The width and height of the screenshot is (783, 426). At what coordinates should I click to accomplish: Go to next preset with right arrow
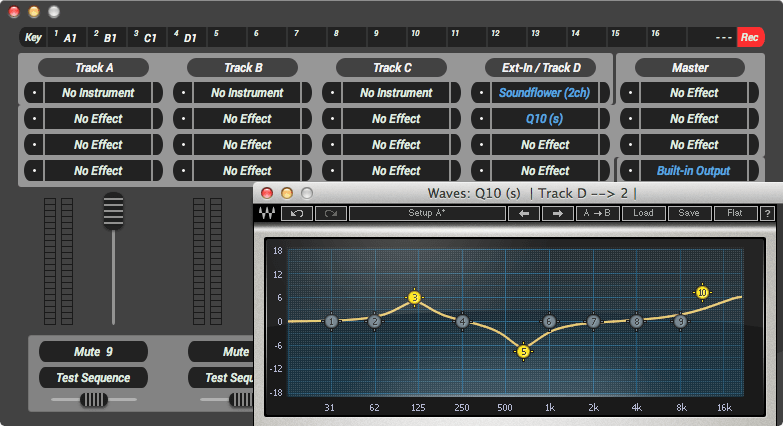558,213
